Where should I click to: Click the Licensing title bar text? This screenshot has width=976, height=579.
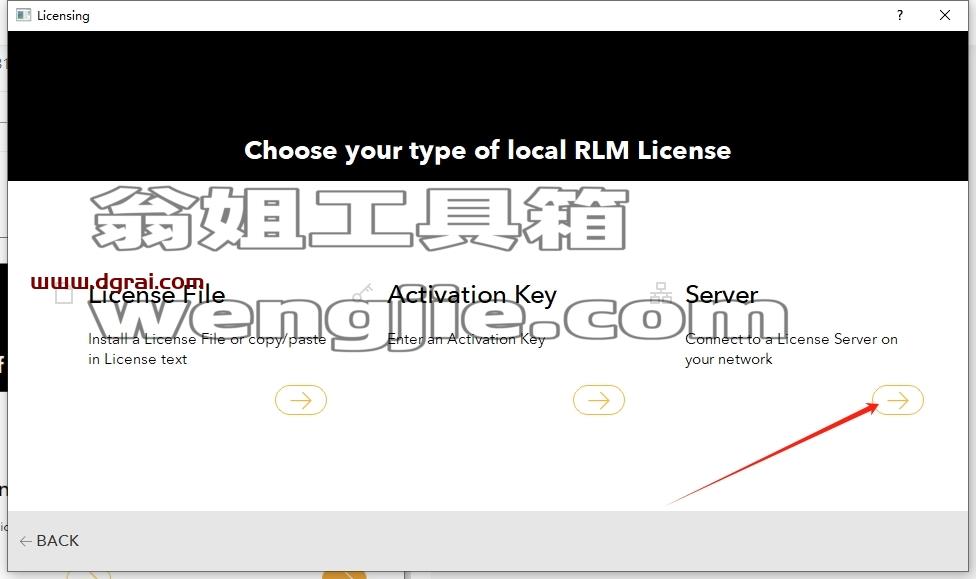coord(63,16)
